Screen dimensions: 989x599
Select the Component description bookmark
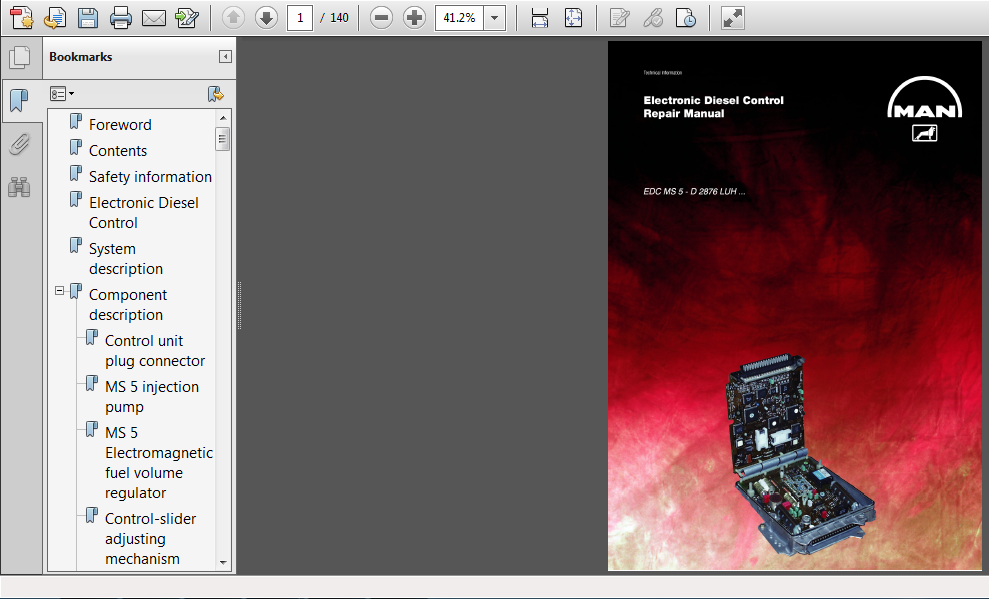128,305
